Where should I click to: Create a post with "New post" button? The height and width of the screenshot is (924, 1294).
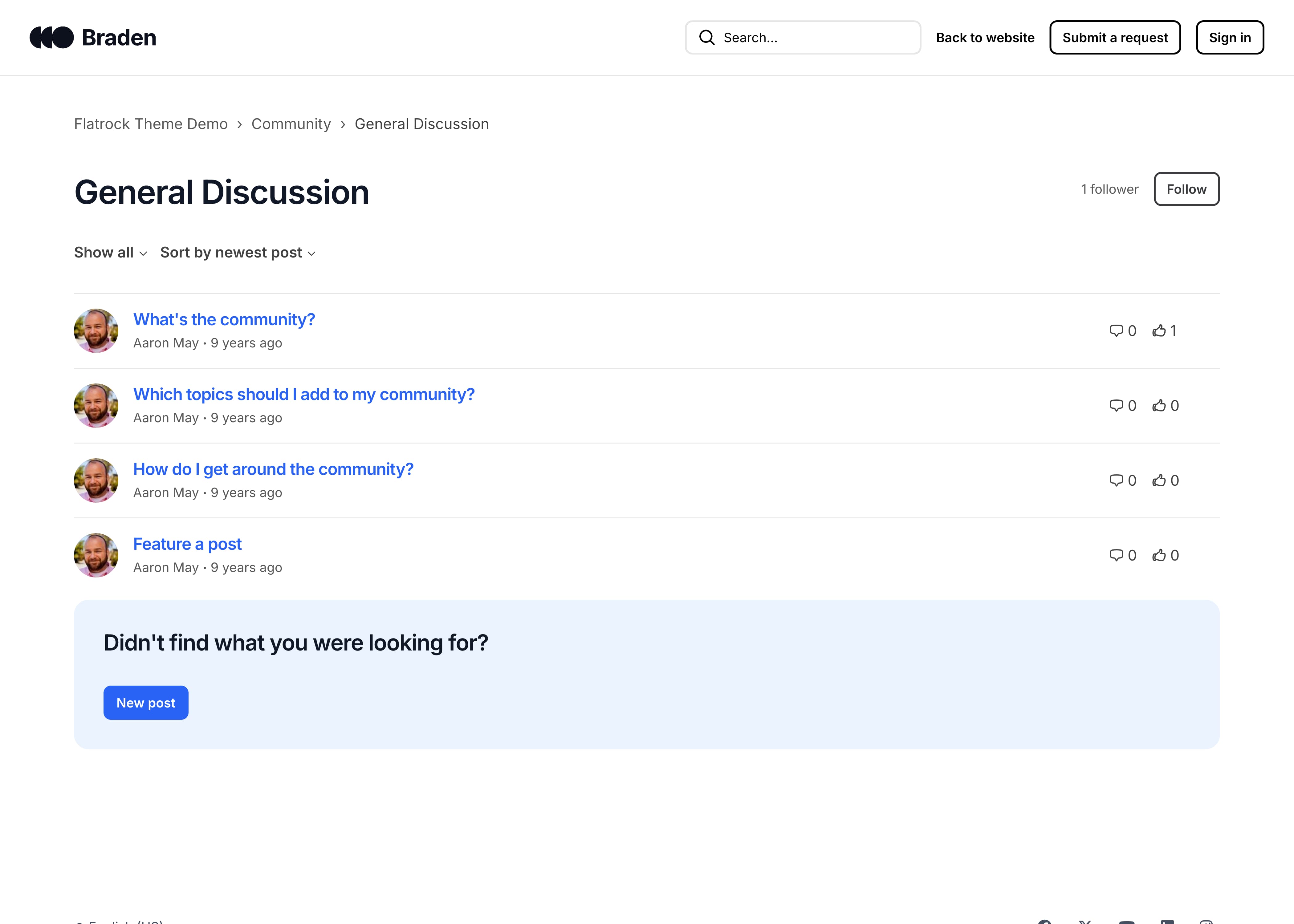(146, 703)
